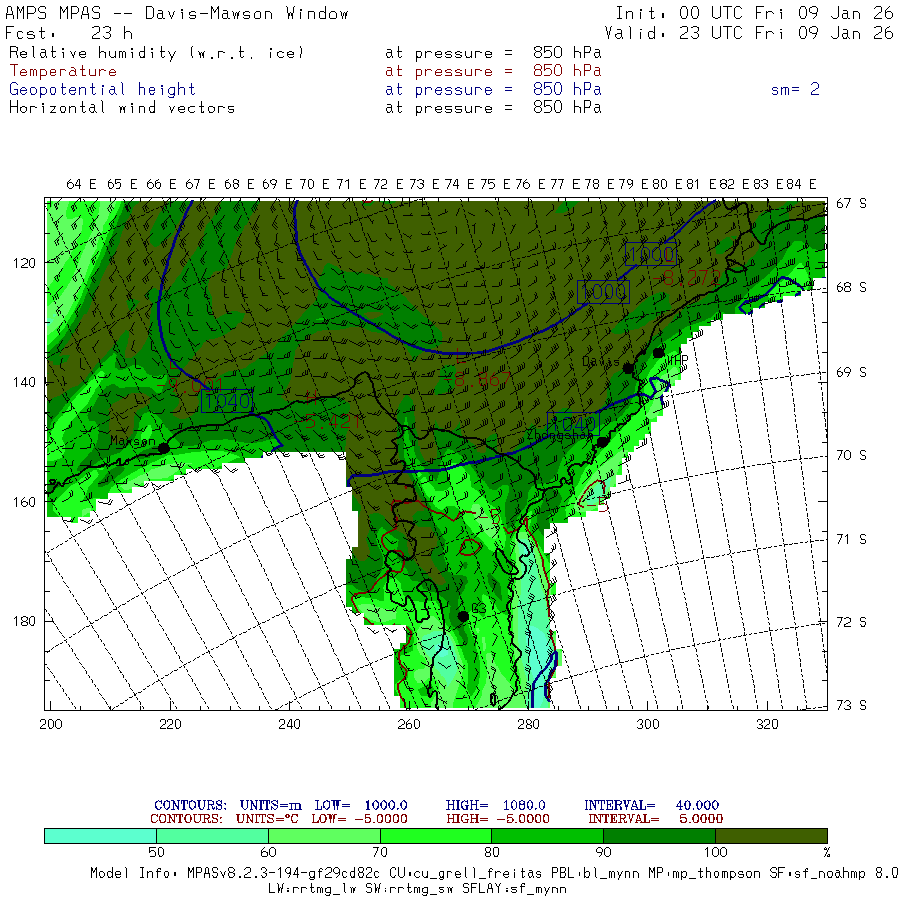Select the '84 E' longitude label
900x900 pixels.
click(801, 184)
